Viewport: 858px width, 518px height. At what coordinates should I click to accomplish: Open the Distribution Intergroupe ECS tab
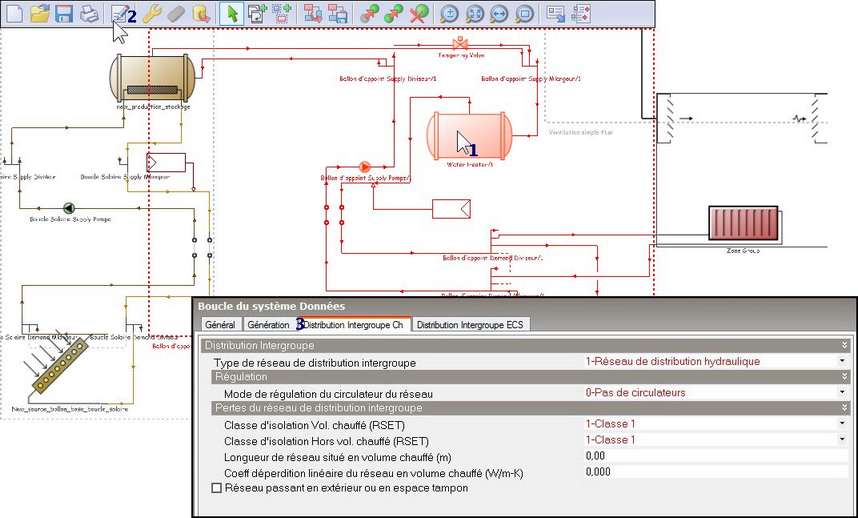(469, 324)
